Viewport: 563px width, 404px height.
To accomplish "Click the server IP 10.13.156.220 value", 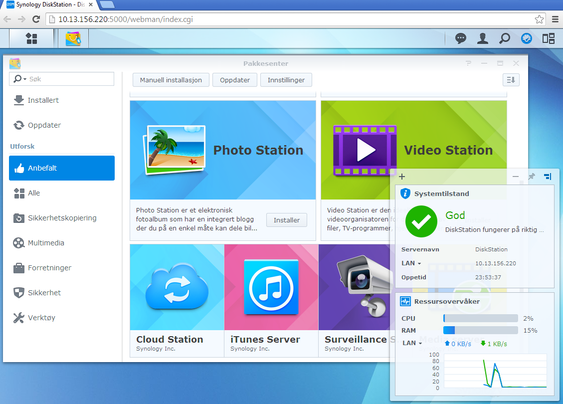I will (x=495, y=263).
